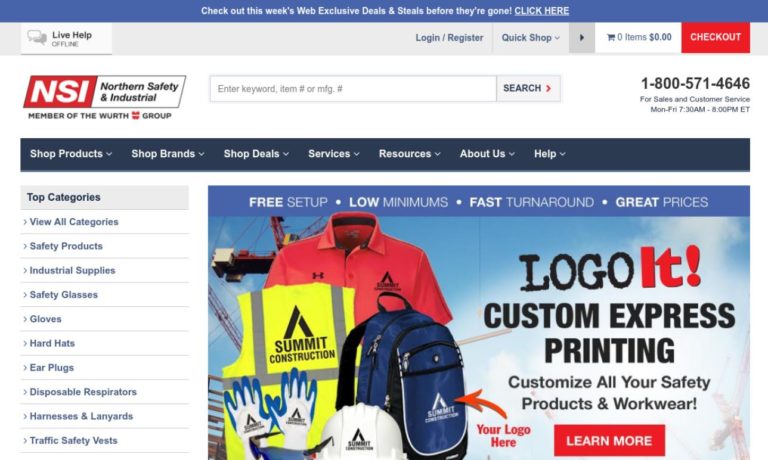This screenshot has width=768, height=460.
Task: Open the Shop Products menu
Action: tap(71, 154)
